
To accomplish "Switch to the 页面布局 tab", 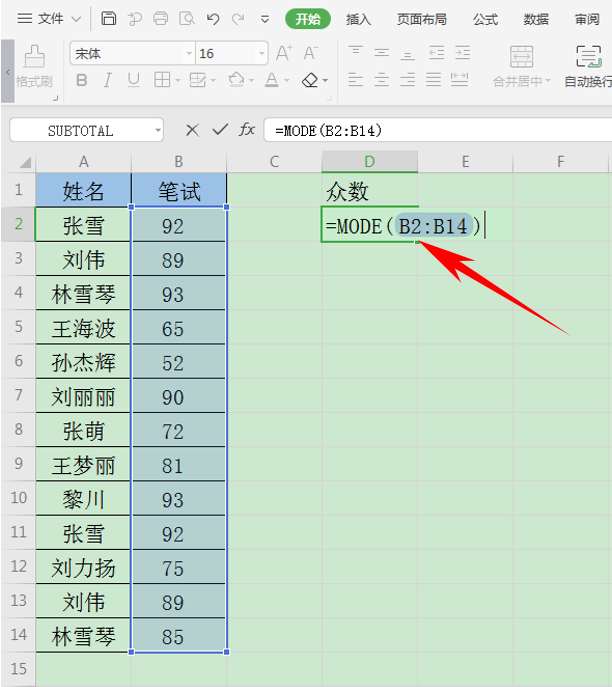I will 422,19.
